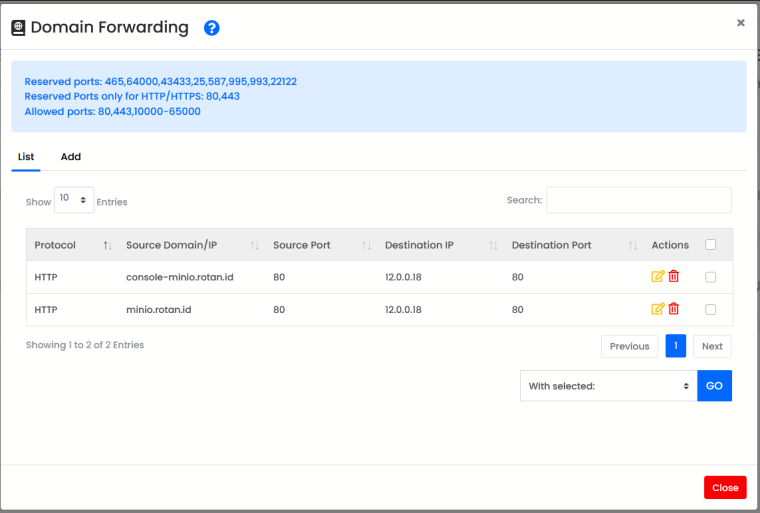Screen dimensions: 760x513
Task: Click the minio.rotan.id domain cell
Action: pyautogui.click(x=158, y=309)
